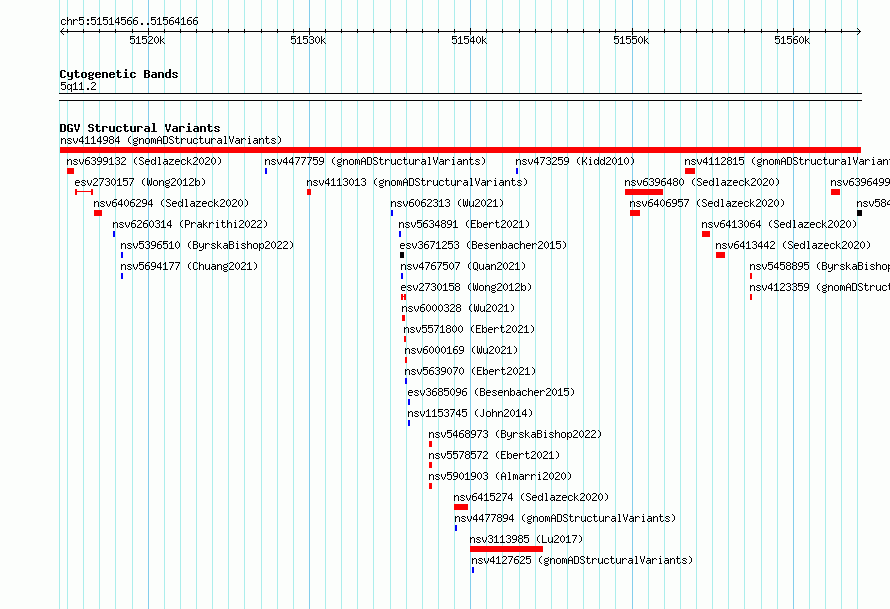
Task: Click the ruler's right arrow end
Action: 859,31
